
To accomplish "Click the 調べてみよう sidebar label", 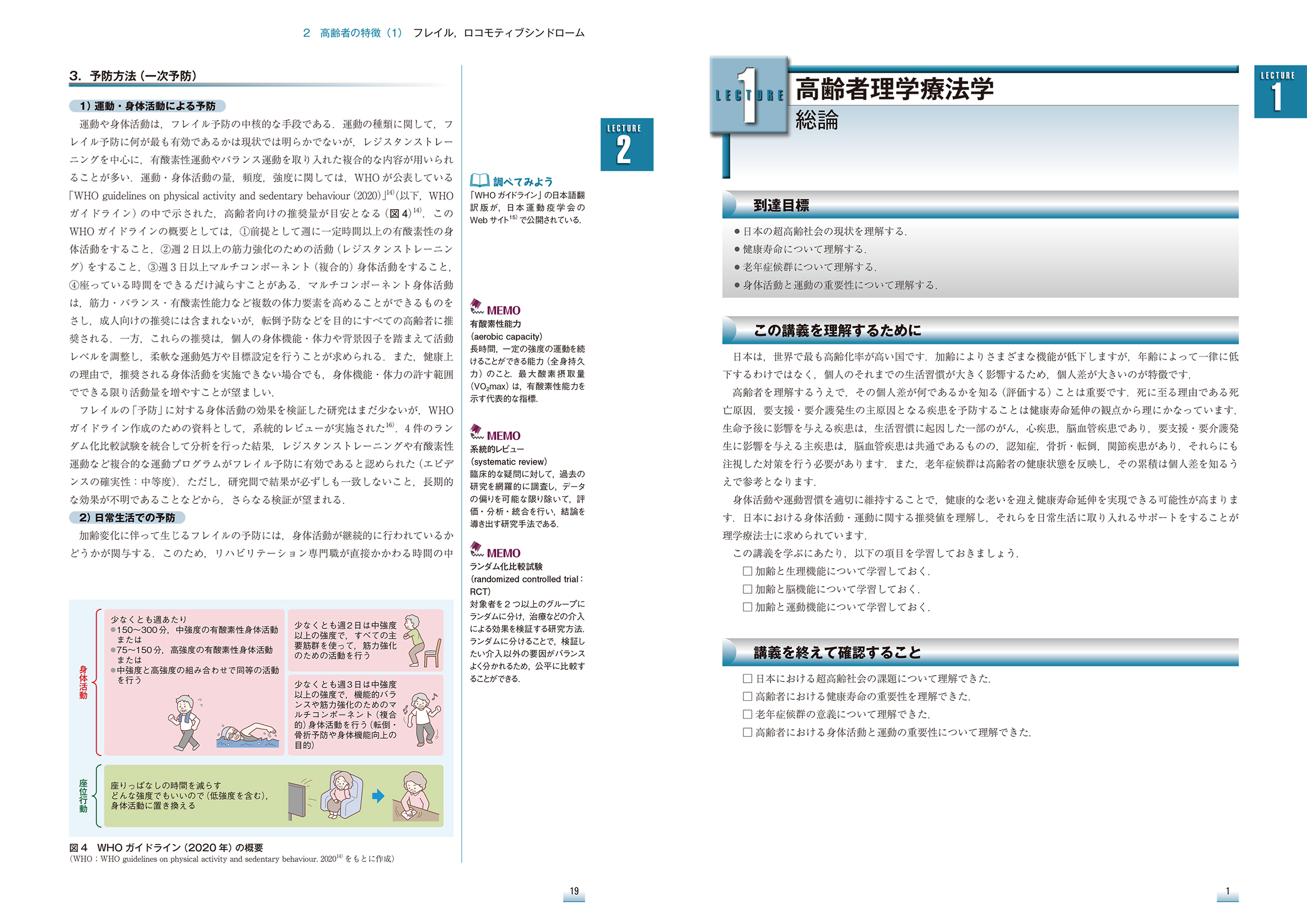I will point(523,181).
